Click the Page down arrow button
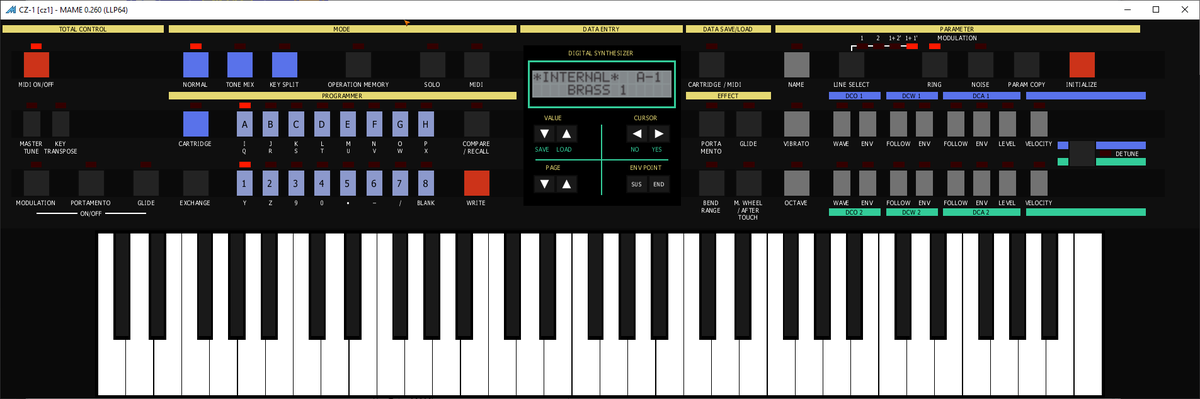 click(544, 183)
